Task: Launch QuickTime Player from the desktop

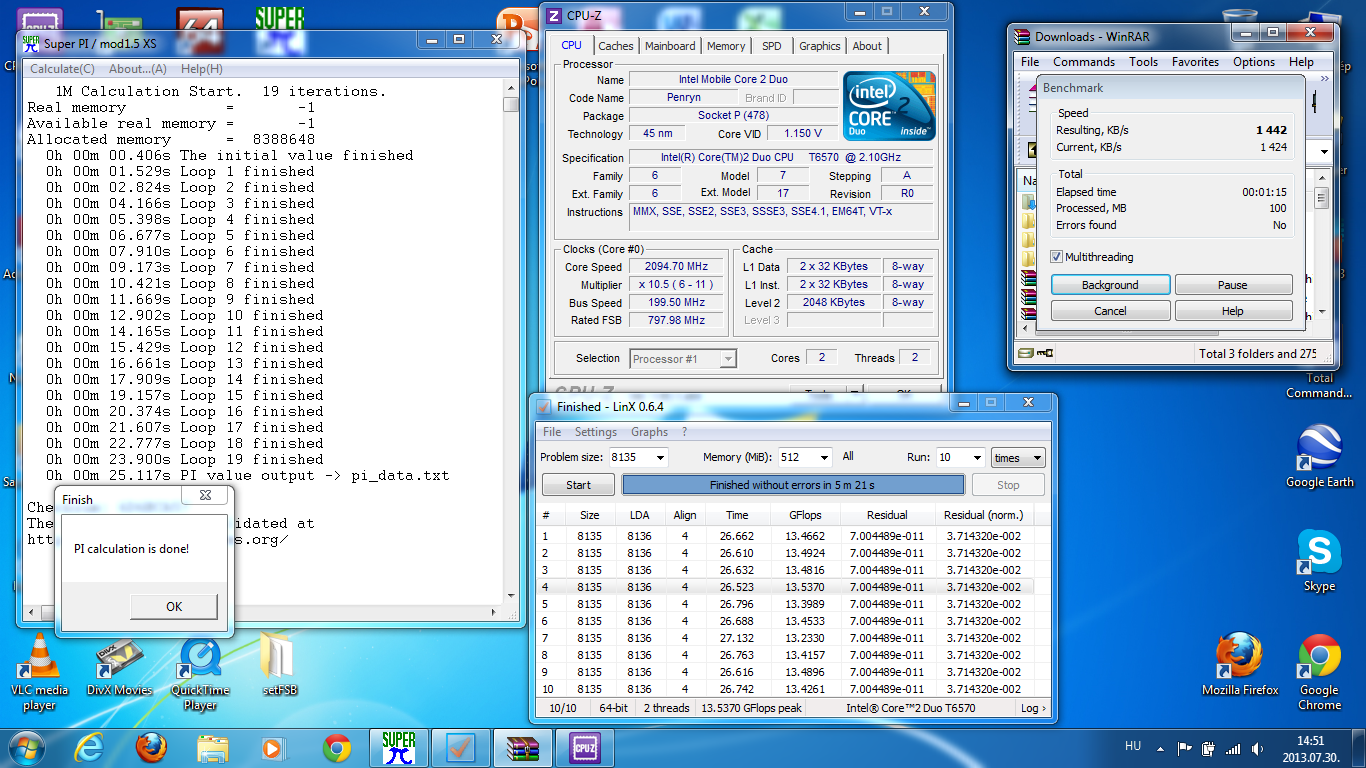Action: 200,673
